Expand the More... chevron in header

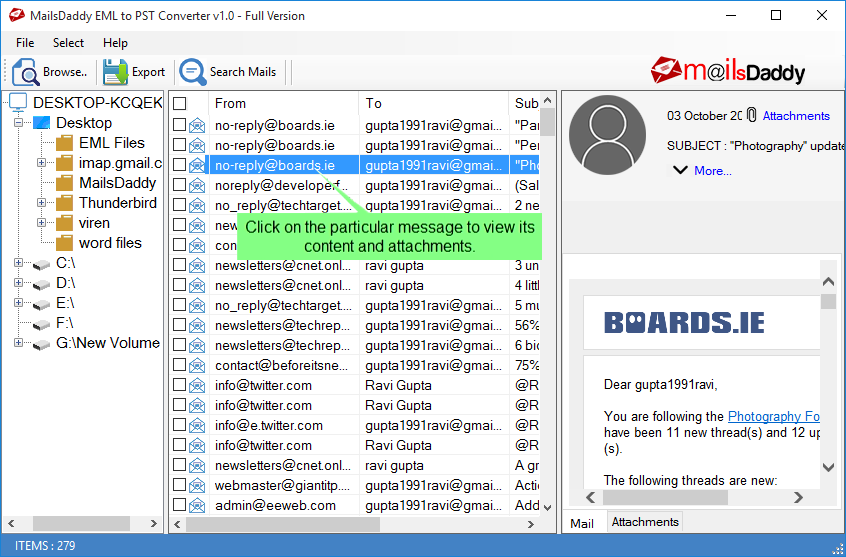(x=680, y=171)
